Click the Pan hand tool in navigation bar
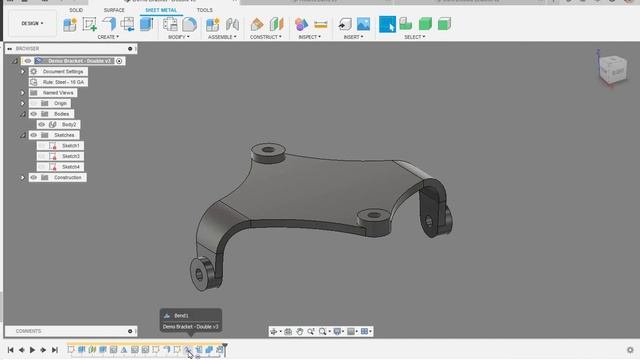This screenshot has height=360, width=640. coord(300,331)
